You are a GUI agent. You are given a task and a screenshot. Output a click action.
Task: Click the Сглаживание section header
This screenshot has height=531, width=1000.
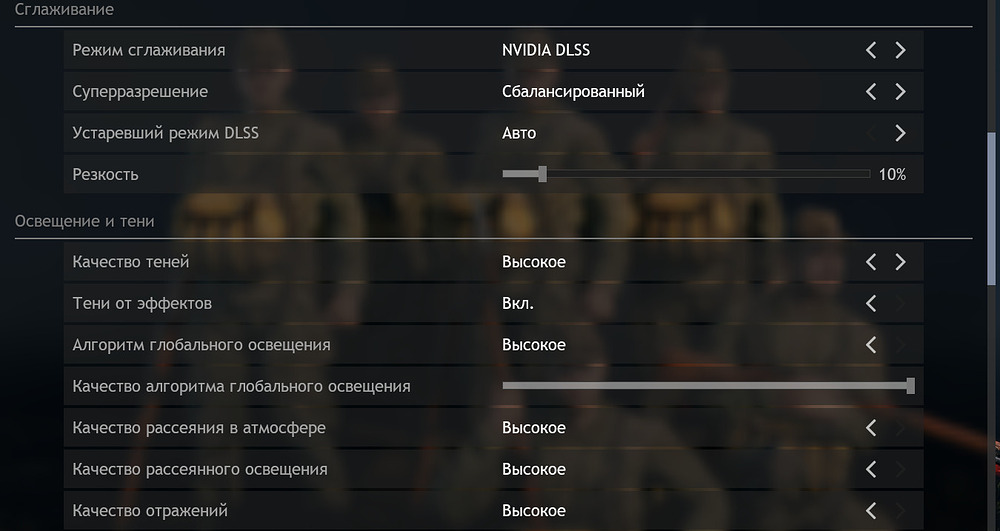tap(64, 10)
